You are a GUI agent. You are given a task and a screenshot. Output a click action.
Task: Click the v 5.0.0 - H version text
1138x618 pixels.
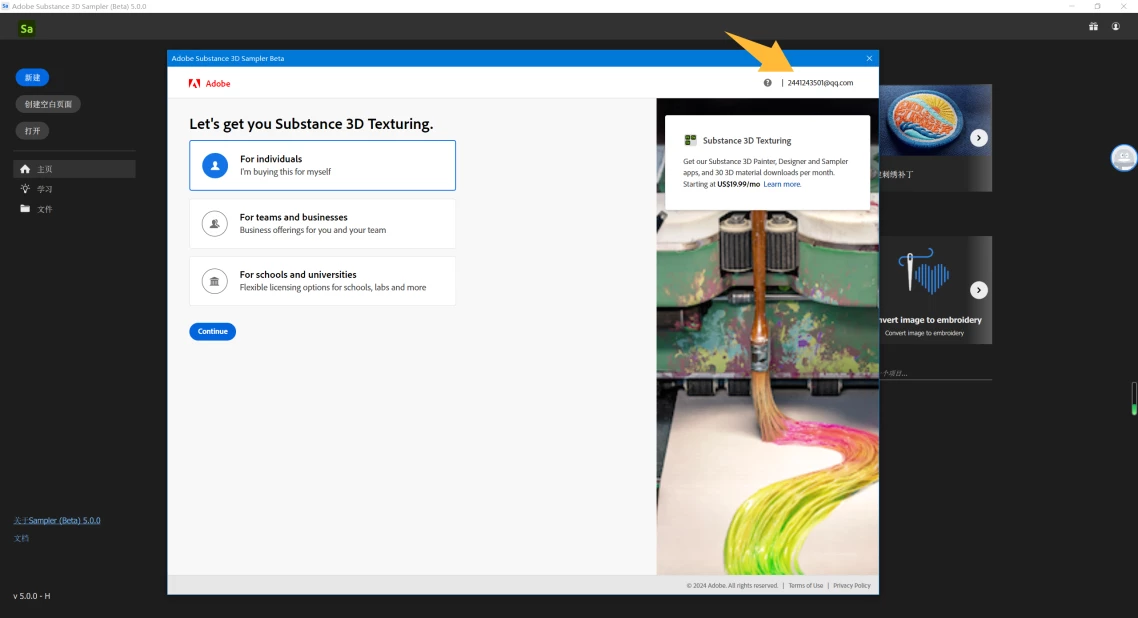coord(32,596)
